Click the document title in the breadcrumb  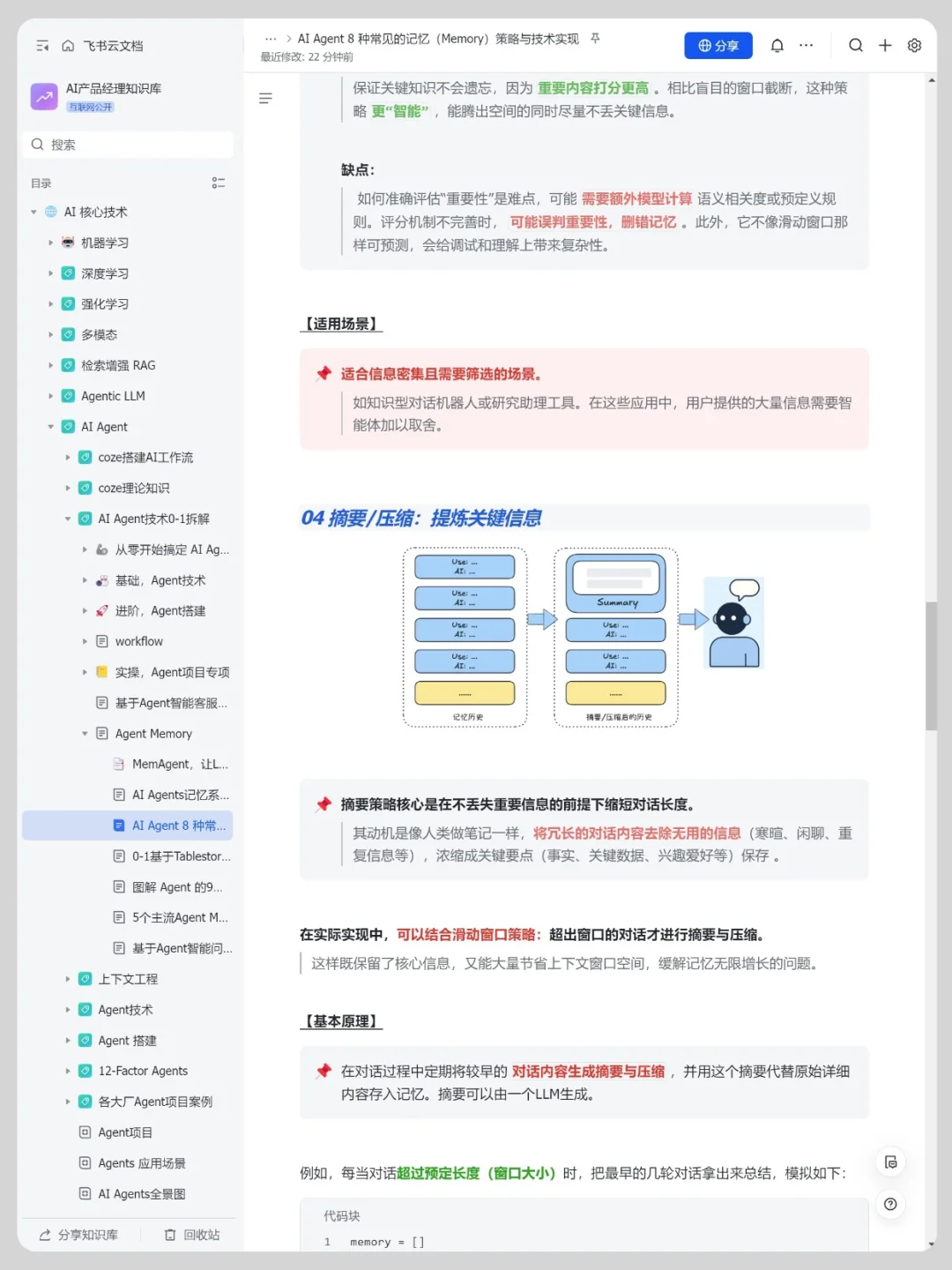pos(438,39)
